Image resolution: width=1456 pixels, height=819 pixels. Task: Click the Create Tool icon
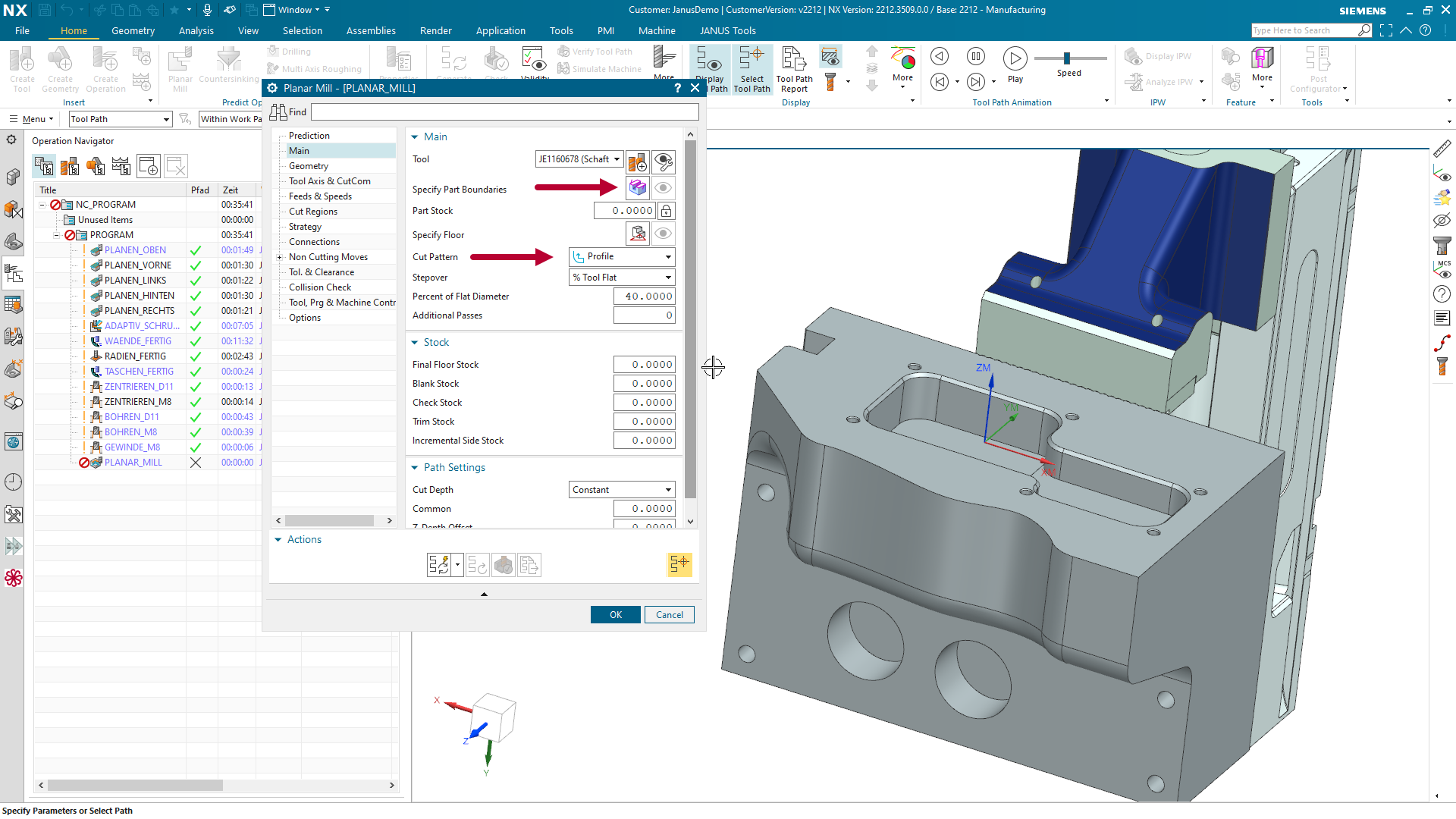pos(22,69)
